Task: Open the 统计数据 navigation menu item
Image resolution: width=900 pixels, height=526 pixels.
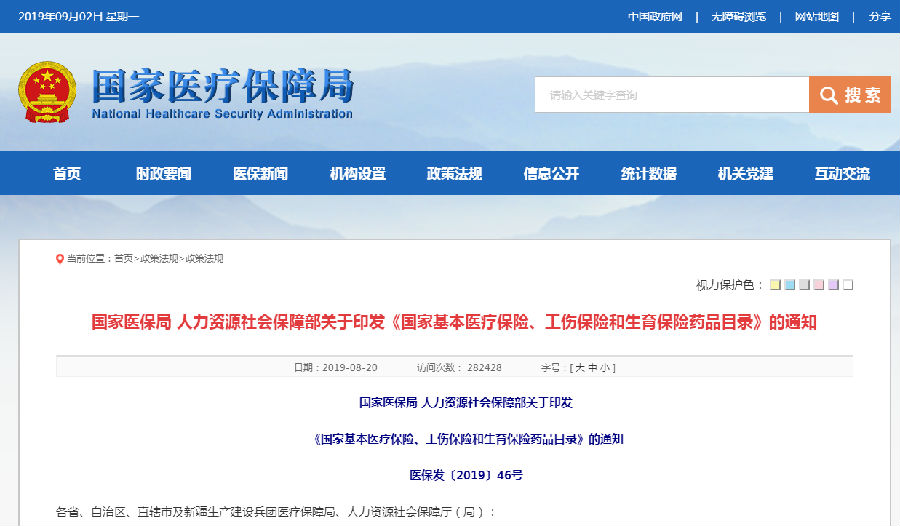Action: (649, 173)
